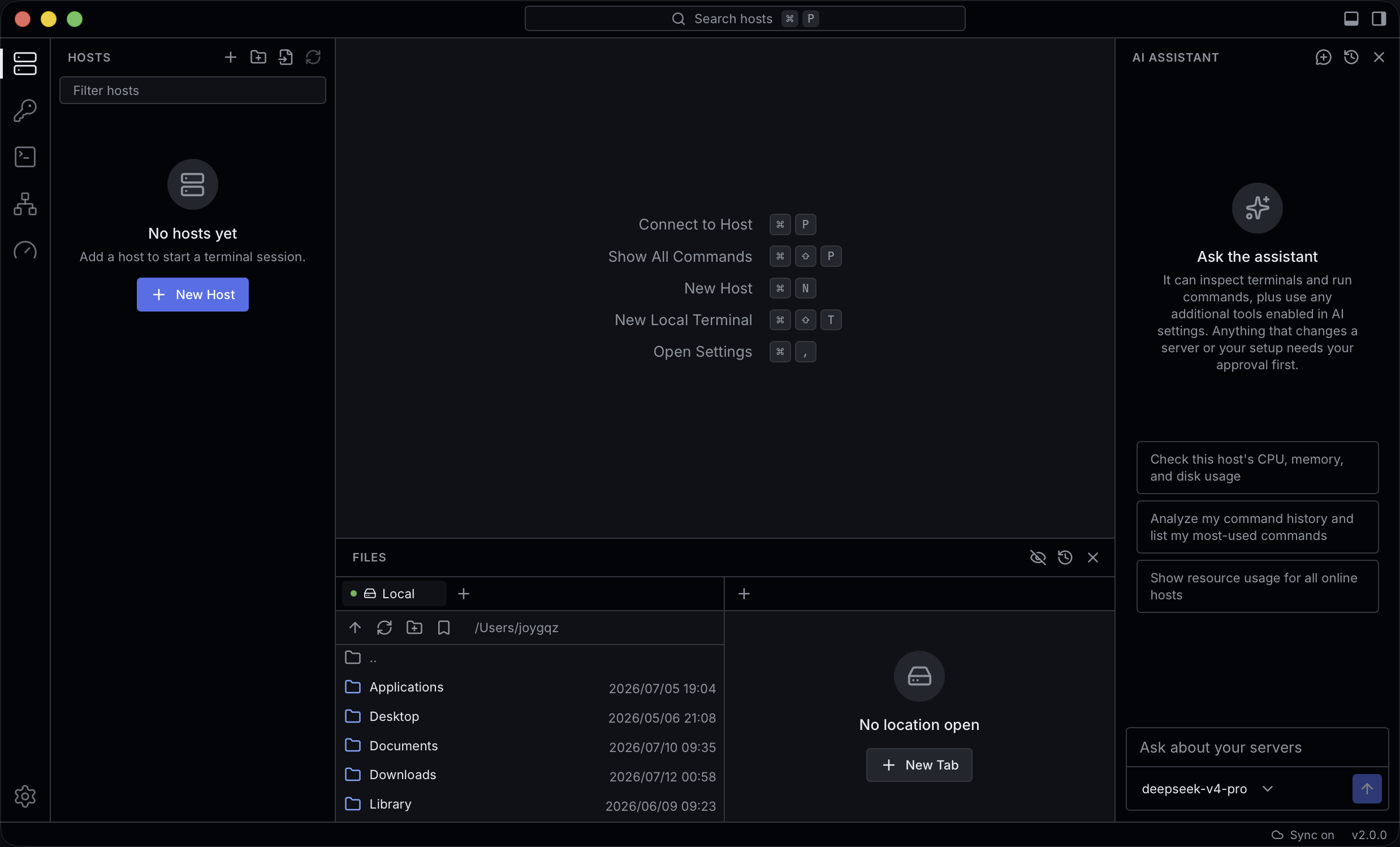Import hosts file icon
The height and width of the screenshot is (847, 1400).
[286, 57]
